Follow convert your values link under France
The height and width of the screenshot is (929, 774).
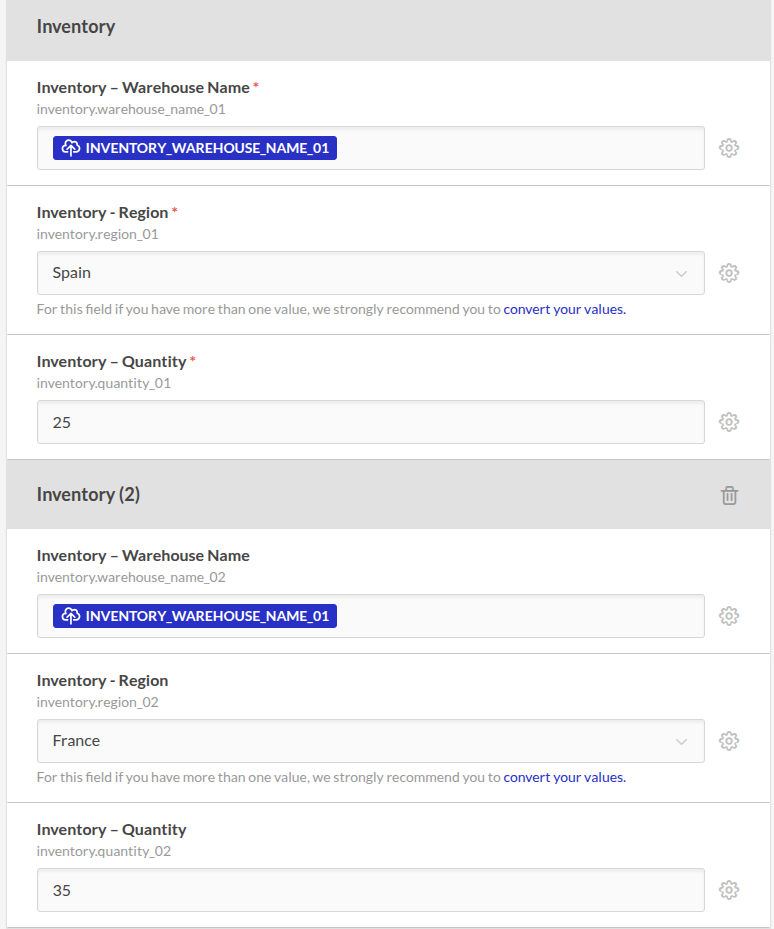point(564,777)
